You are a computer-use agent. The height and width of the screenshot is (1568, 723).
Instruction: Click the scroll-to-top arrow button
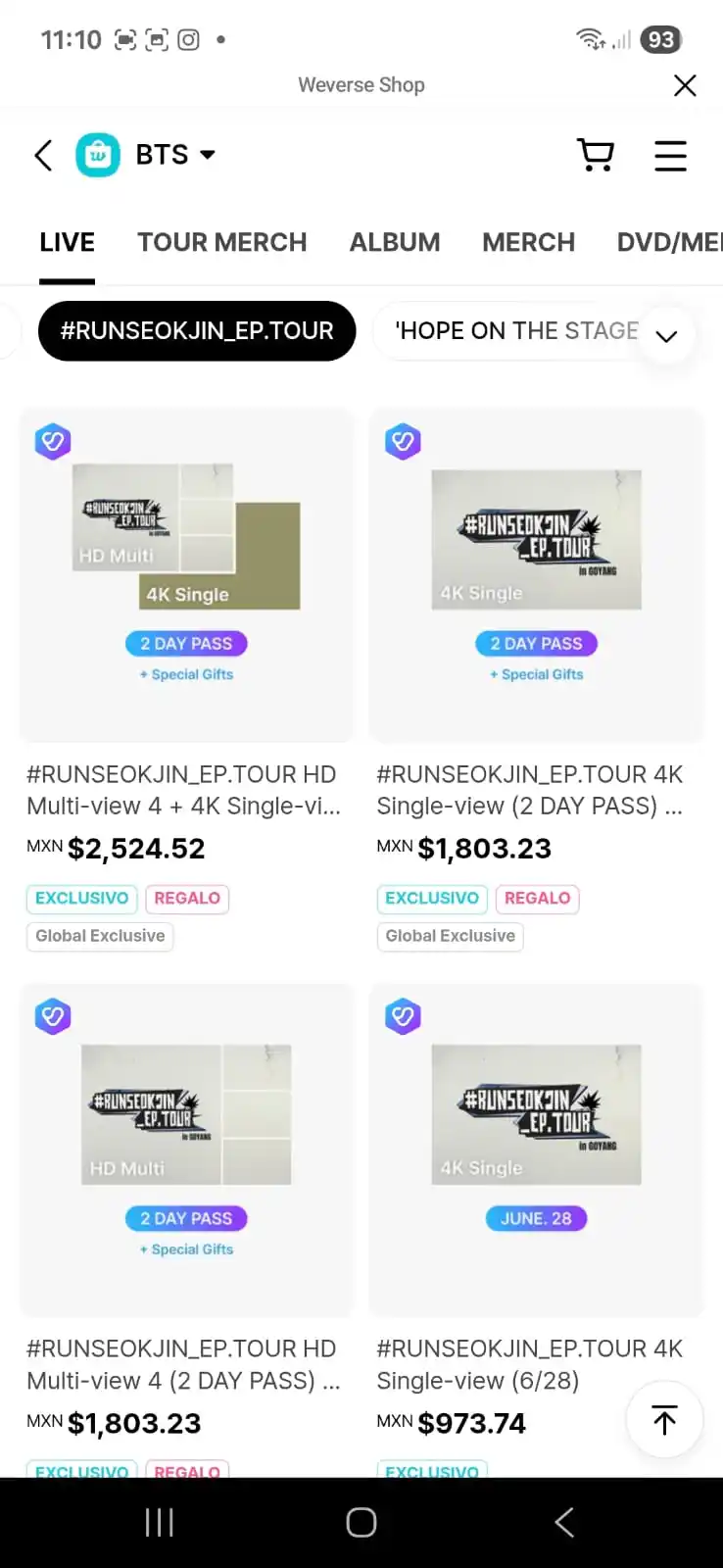click(664, 1420)
